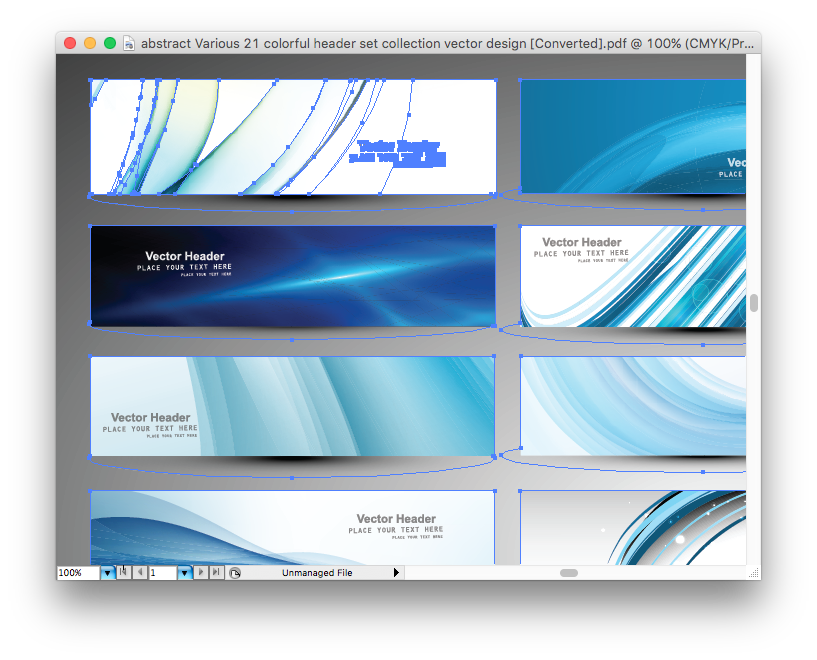The height and width of the screenshot is (660, 817).
Task: Click the artboard number field showing 1
Action: (x=163, y=573)
